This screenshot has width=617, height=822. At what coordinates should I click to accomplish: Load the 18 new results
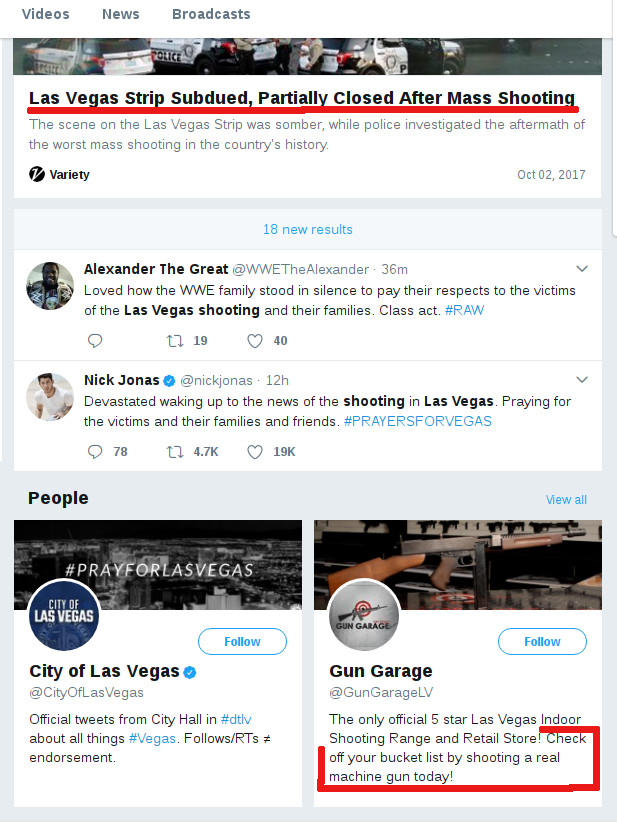(x=308, y=229)
